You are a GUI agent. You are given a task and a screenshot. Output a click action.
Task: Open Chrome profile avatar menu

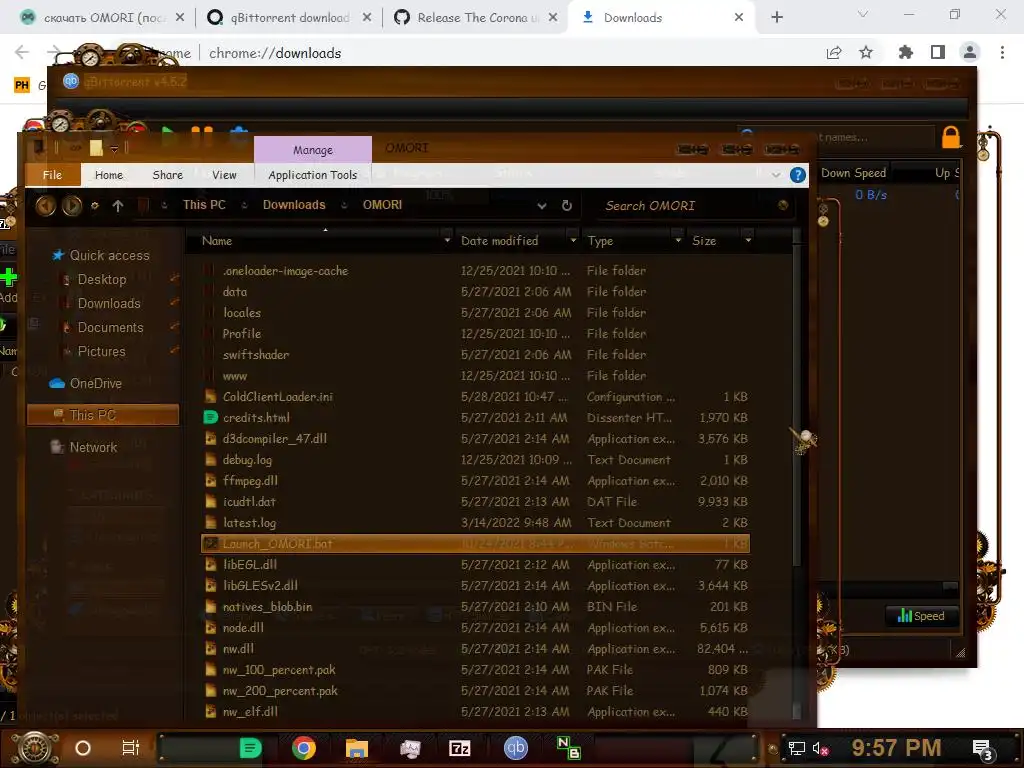point(970,53)
